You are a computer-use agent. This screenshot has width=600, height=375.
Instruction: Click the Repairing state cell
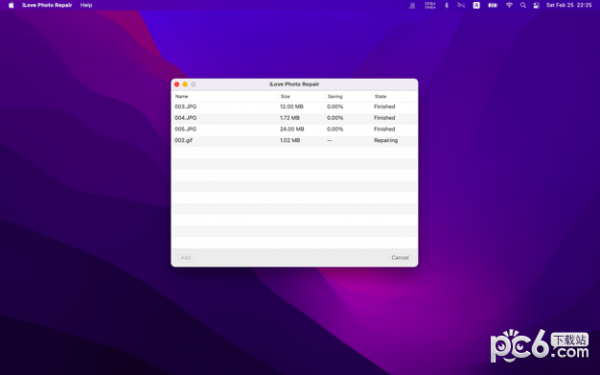pos(386,140)
